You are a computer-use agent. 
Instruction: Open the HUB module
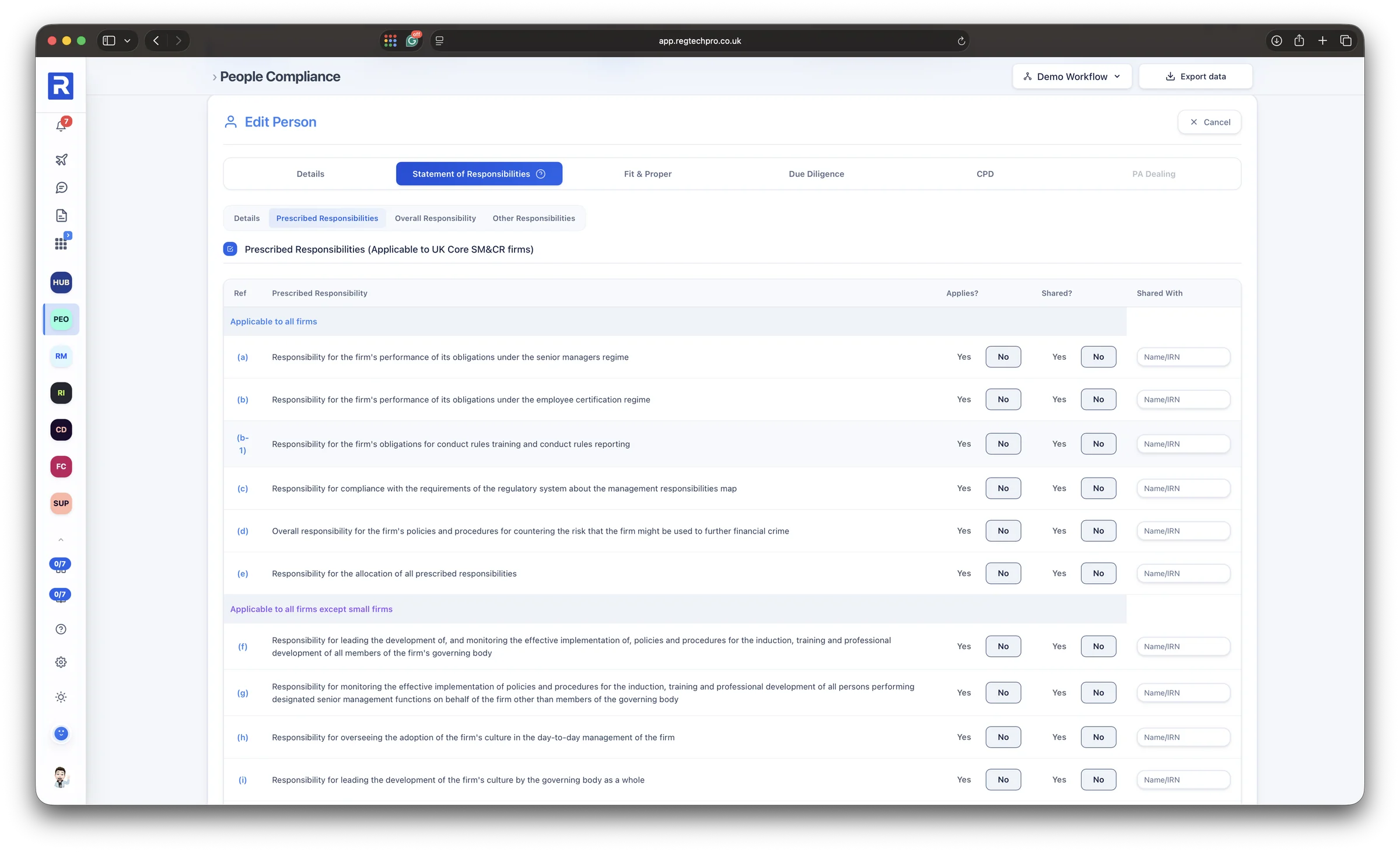tap(61, 282)
